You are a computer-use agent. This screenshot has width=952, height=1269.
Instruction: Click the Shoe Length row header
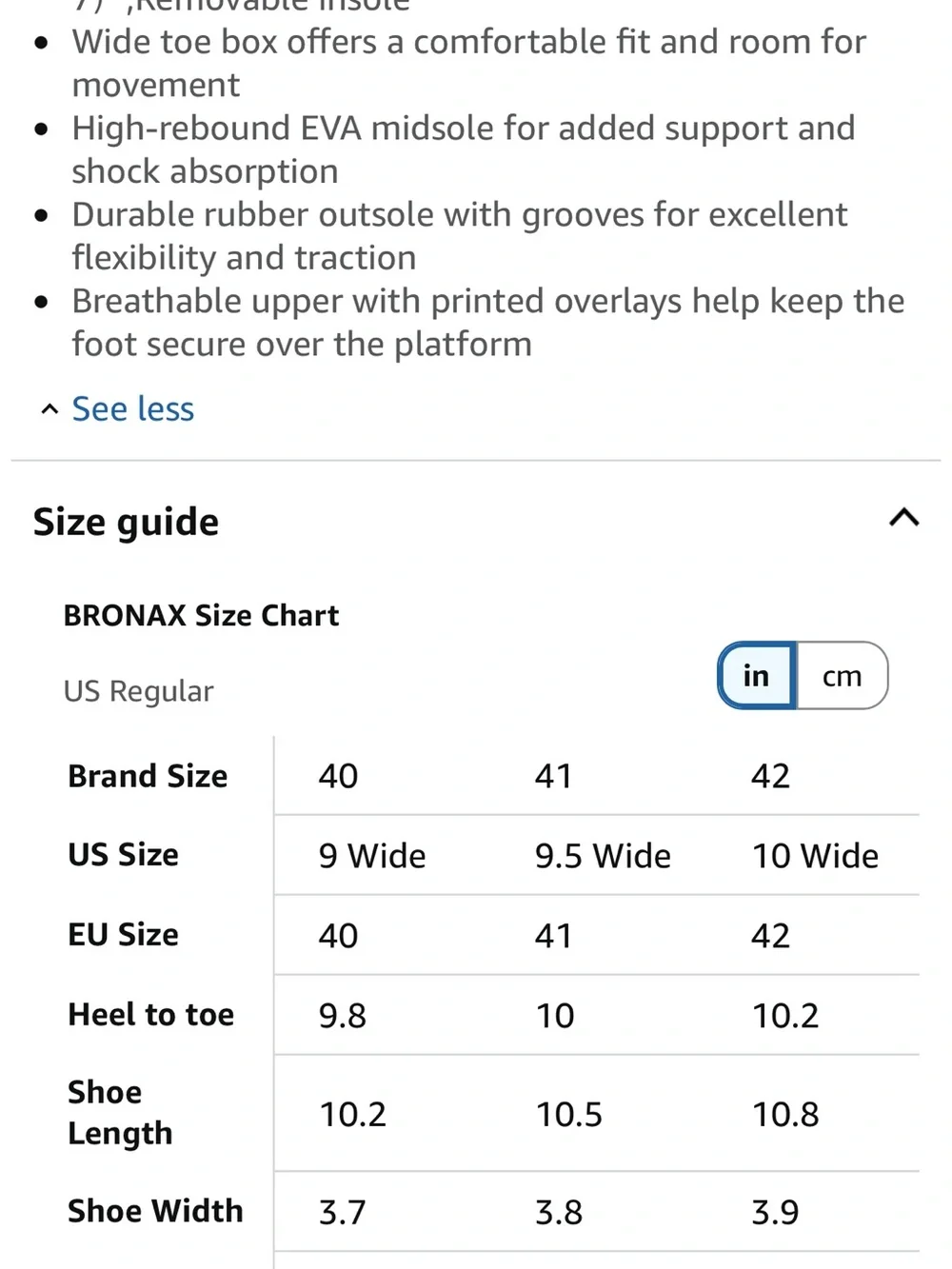tap(120, 1113)
